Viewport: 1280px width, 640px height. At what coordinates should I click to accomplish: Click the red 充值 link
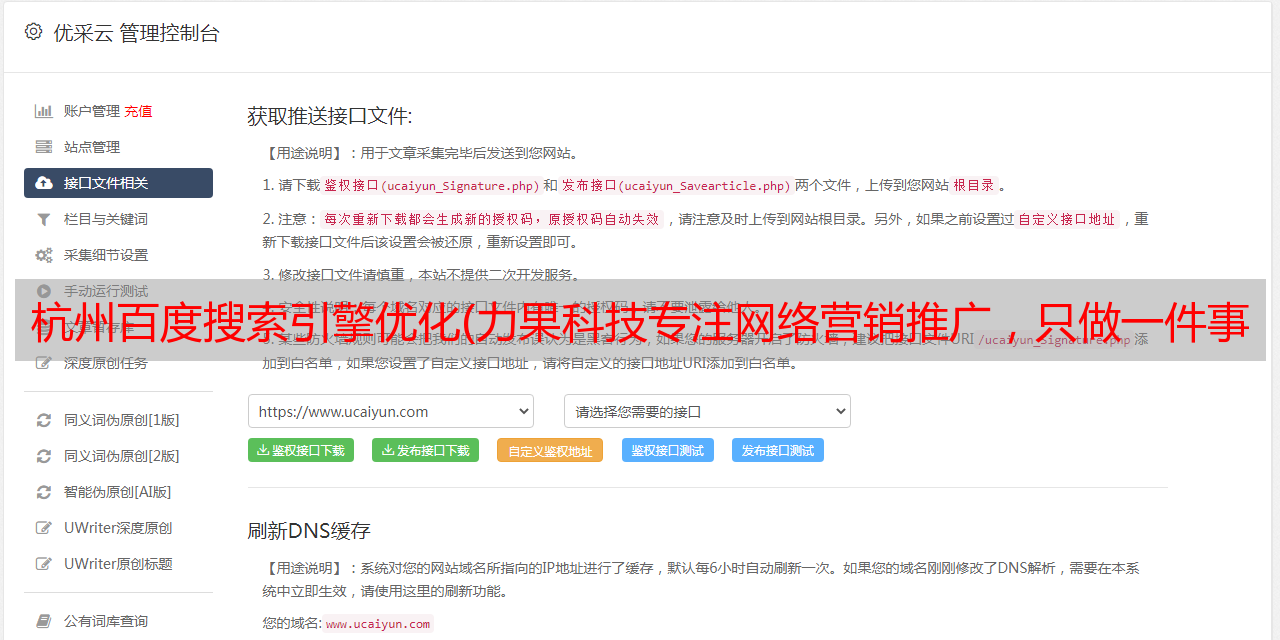(138, 111)
